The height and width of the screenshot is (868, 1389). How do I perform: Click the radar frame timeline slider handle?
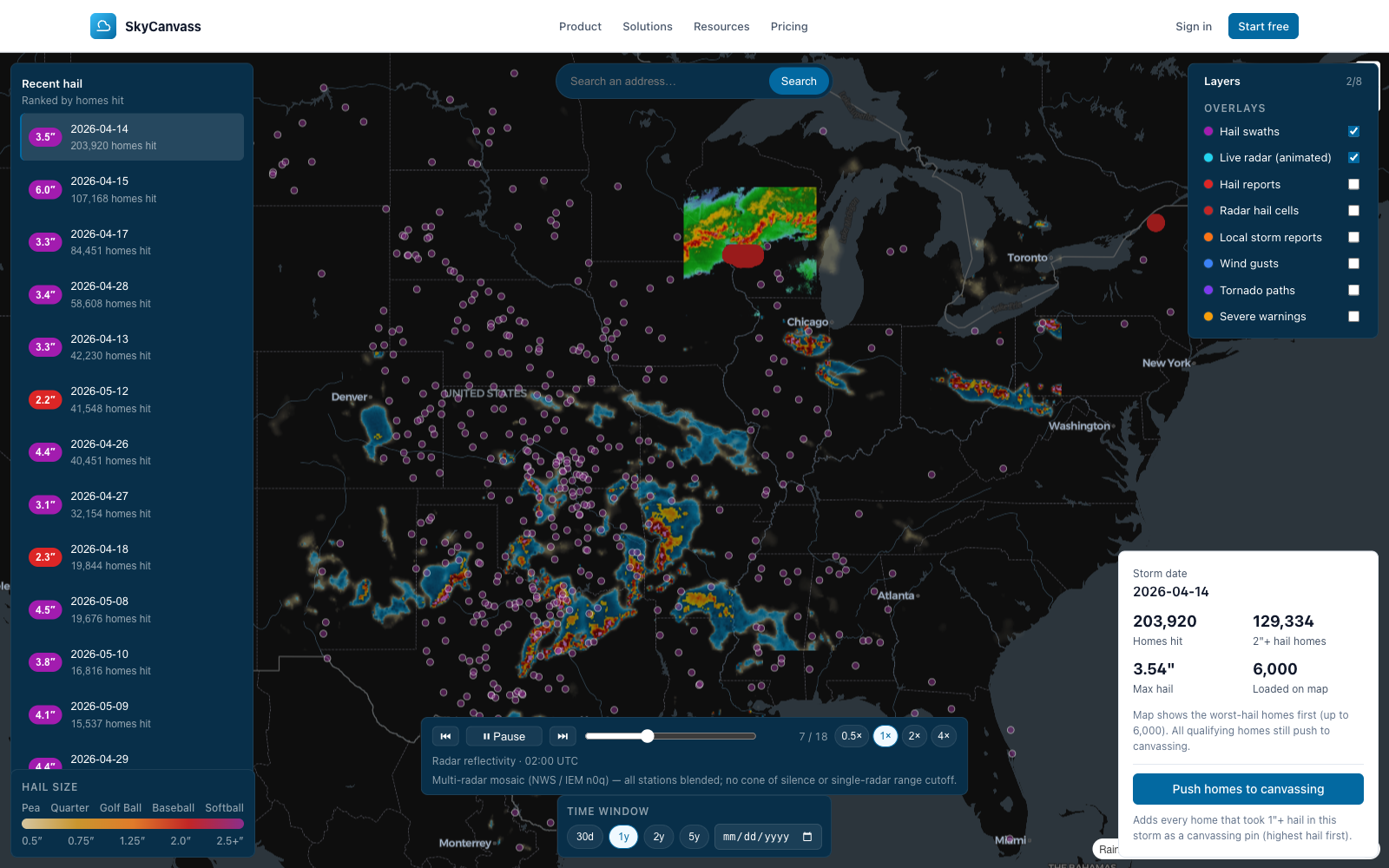click(x=648, y=736)
